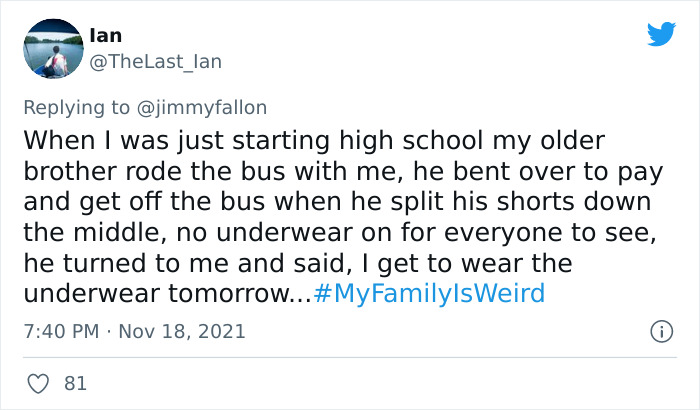Click the tweet's first line of text
Image resolution: width=700 pixels, height=410 pixels.
tap(313, 138)
